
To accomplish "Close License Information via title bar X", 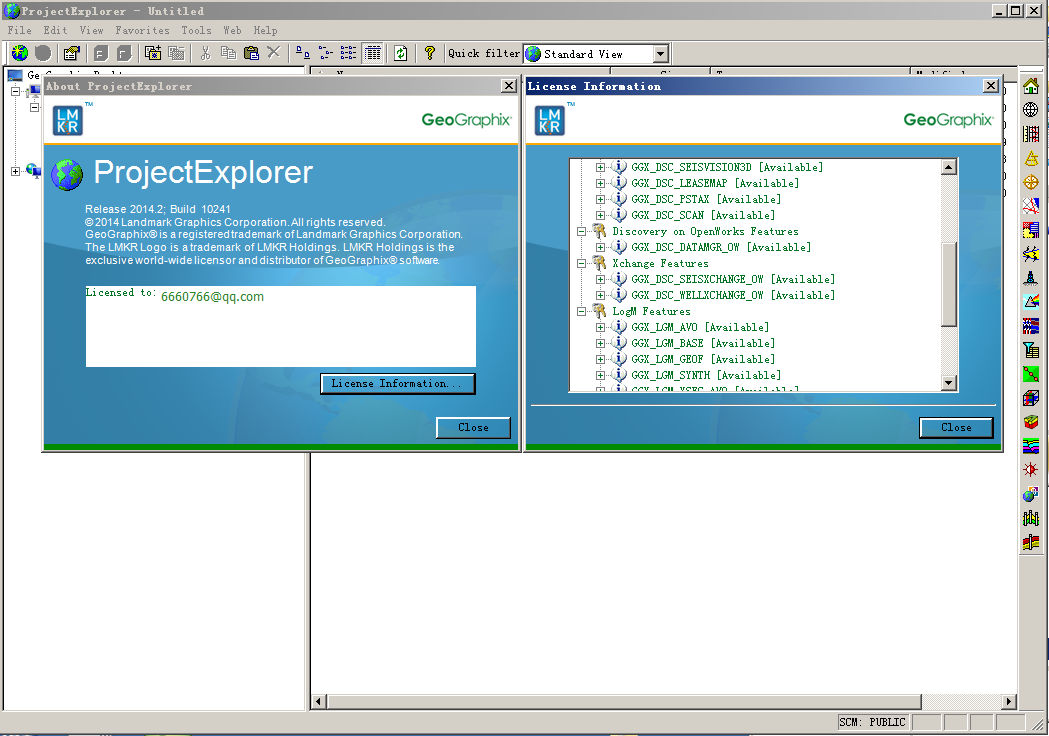I will coord(991,86).
